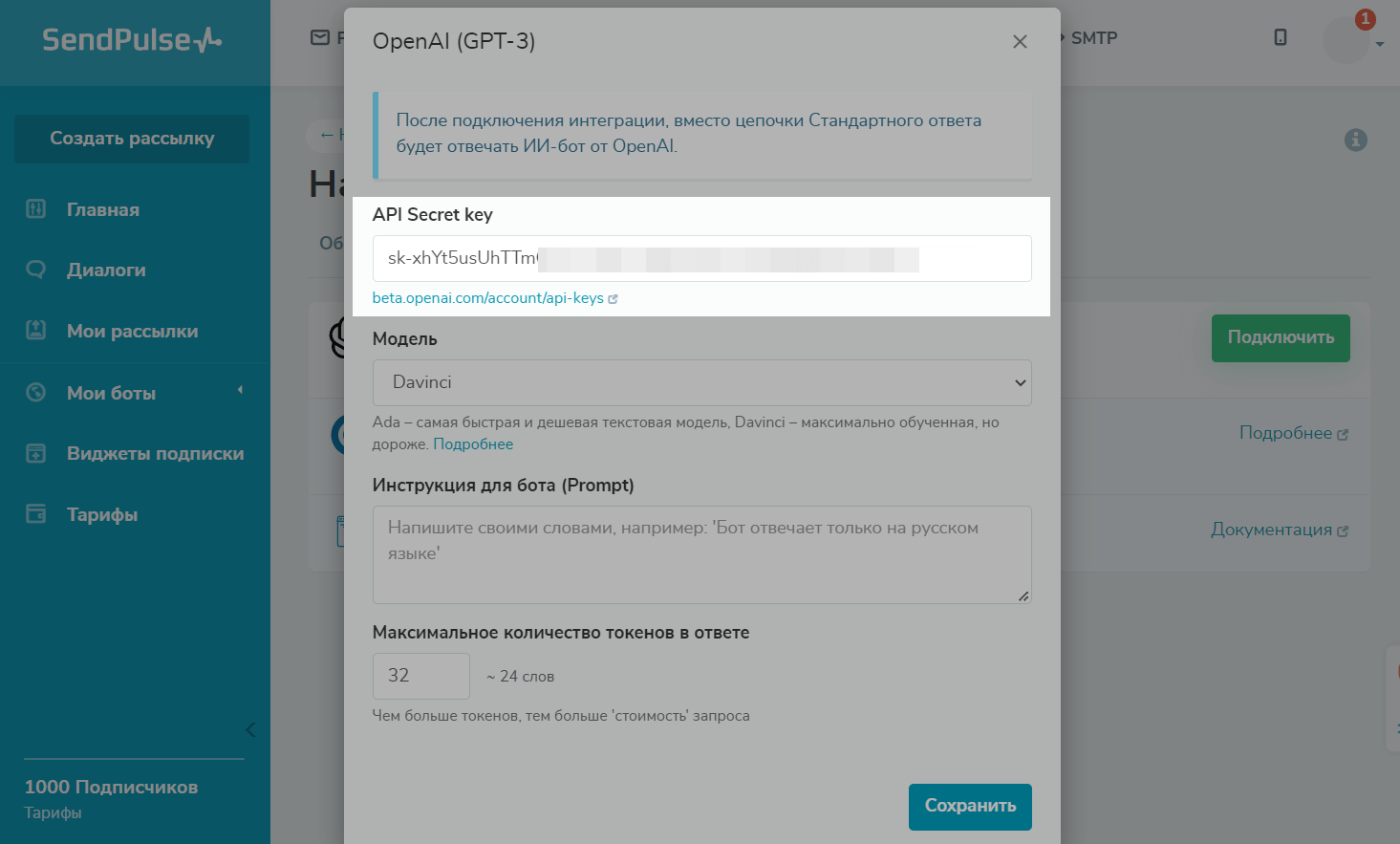Click the Виджеты подписки sidebar icon

pyautogui.click(x=35, y=453)
